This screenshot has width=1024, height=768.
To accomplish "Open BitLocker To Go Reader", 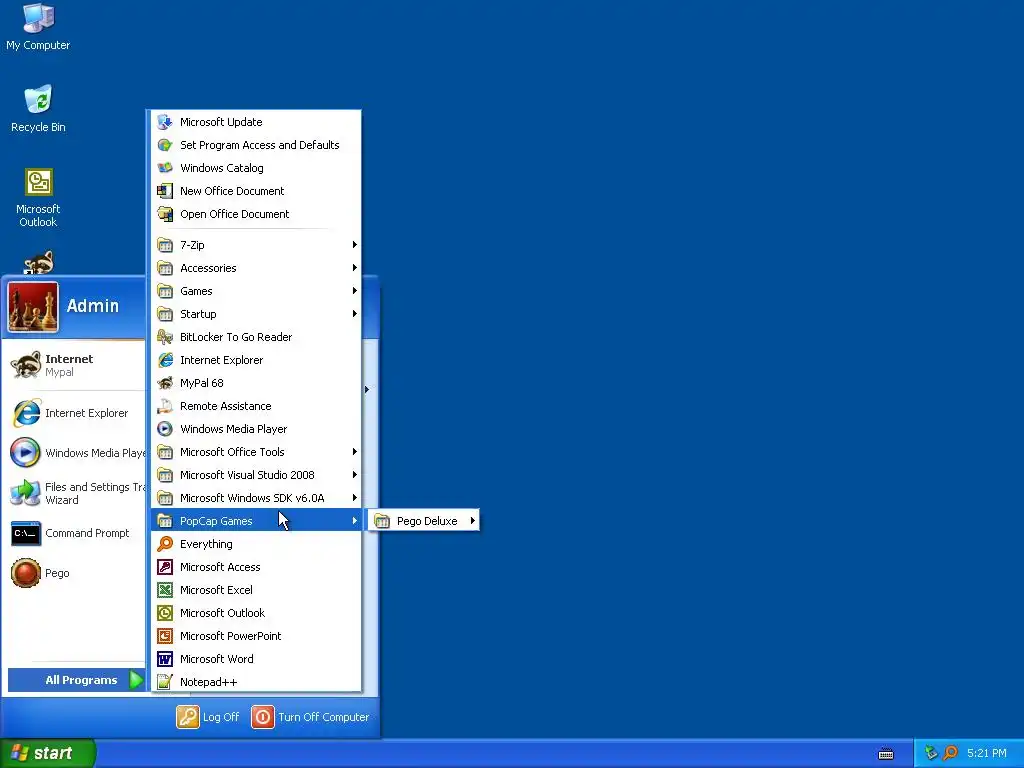I will (255, 337).
